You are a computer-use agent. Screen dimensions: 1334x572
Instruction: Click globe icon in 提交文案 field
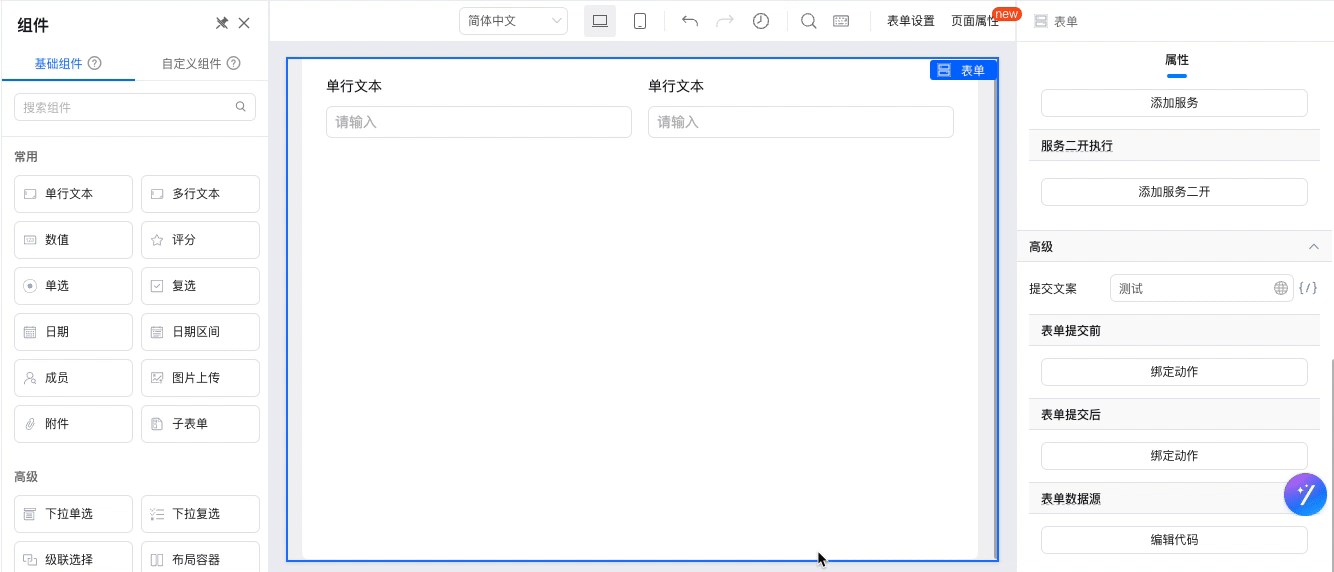(1281, 288)
